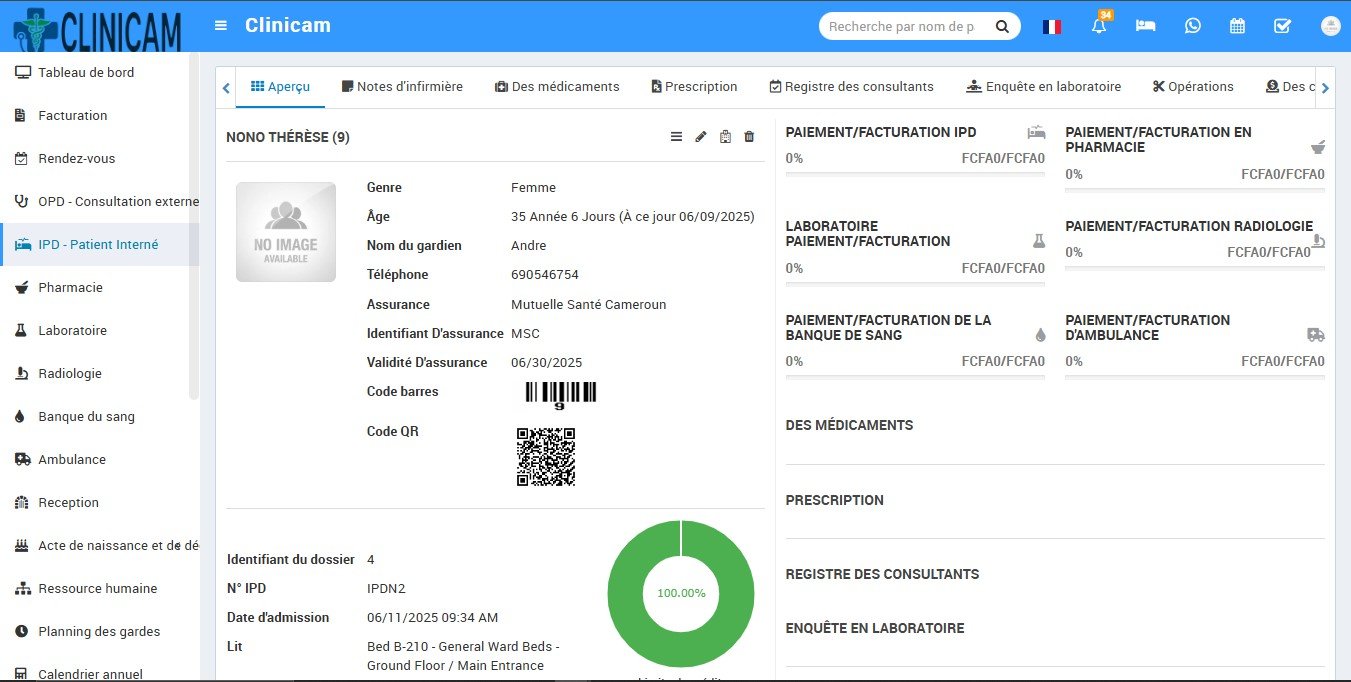Open the Prescription tab

point(694,87)
